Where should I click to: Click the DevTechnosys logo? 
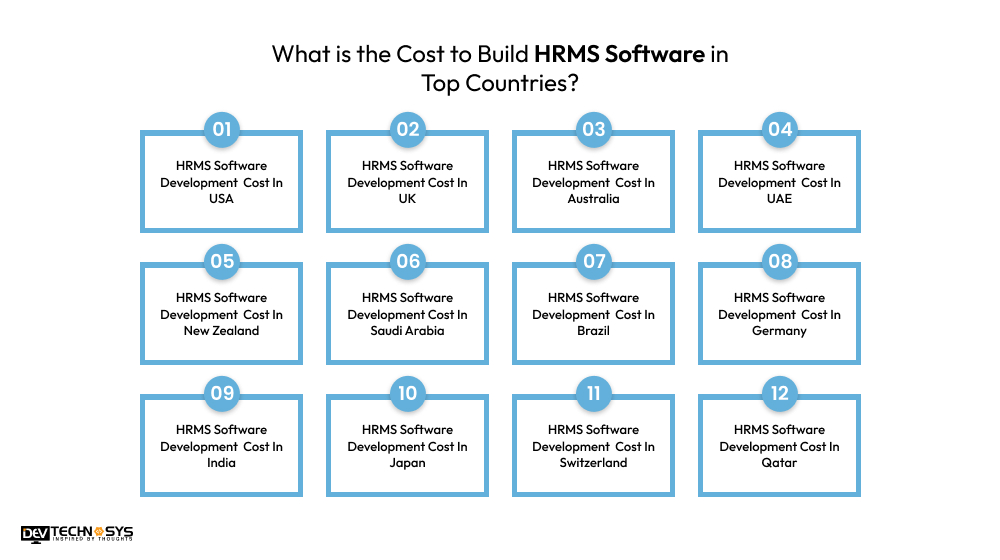click(77, 534)
